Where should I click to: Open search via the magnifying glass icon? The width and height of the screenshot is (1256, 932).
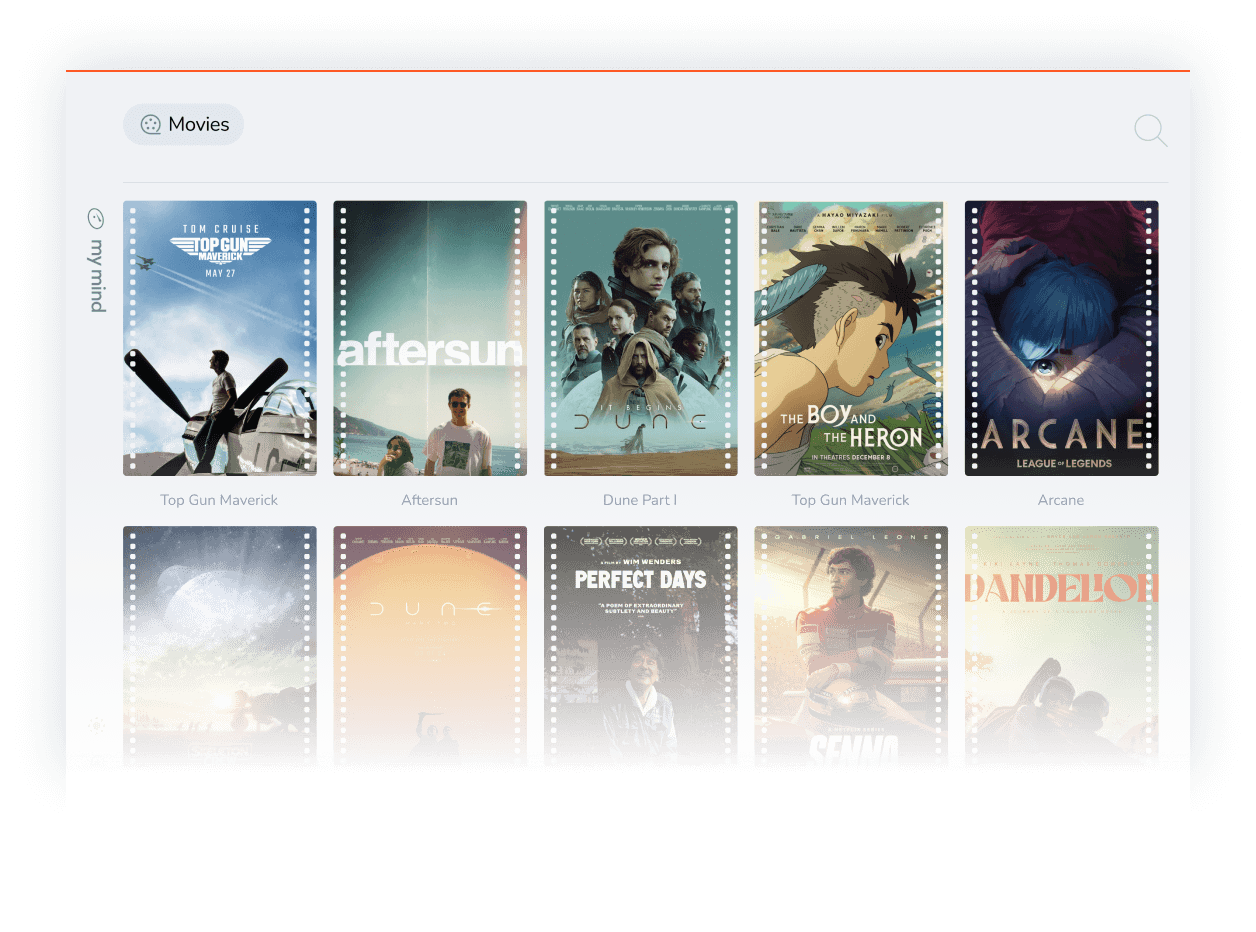[1149, 130]
